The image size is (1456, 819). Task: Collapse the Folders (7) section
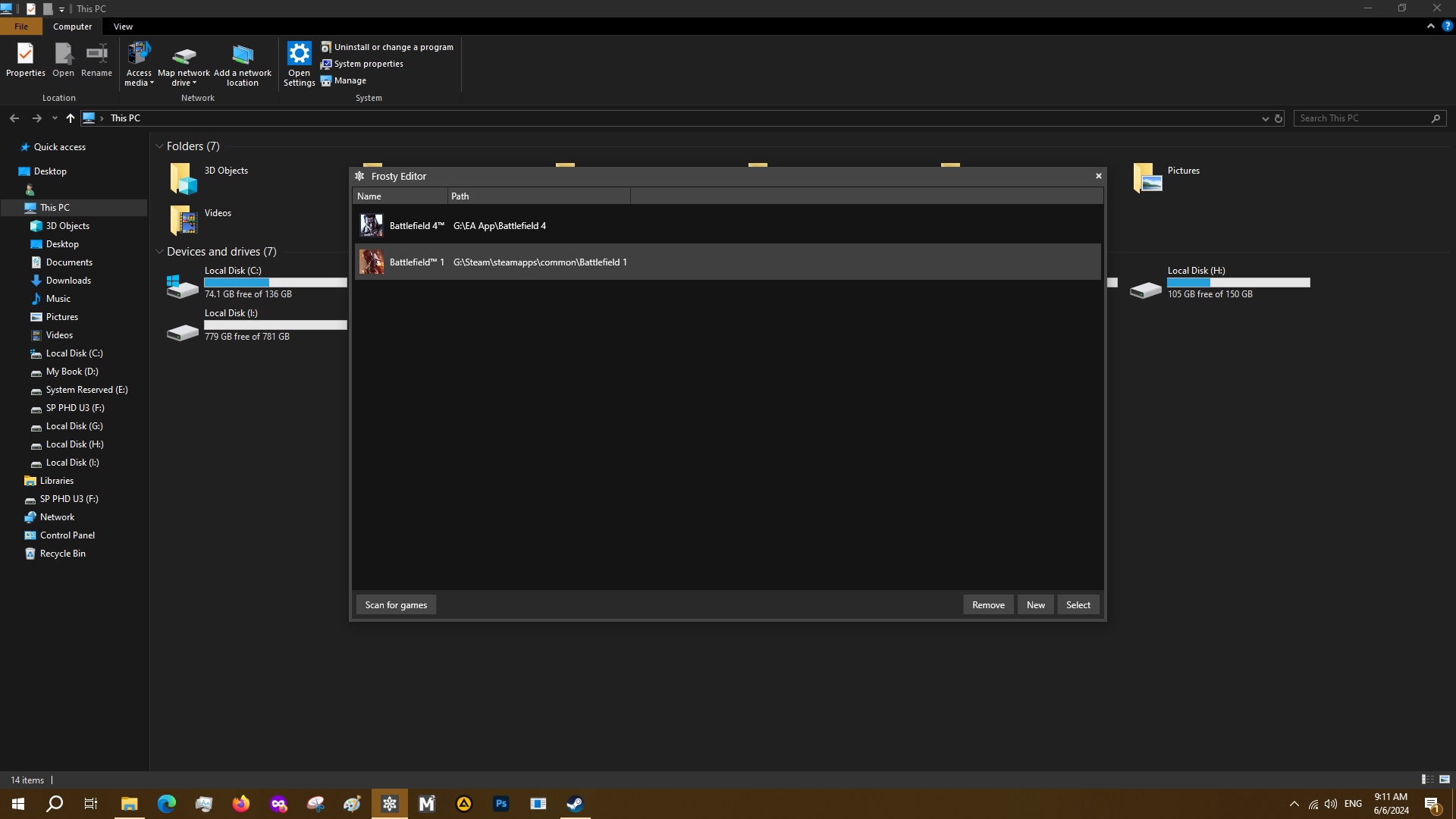pos(159,146)
